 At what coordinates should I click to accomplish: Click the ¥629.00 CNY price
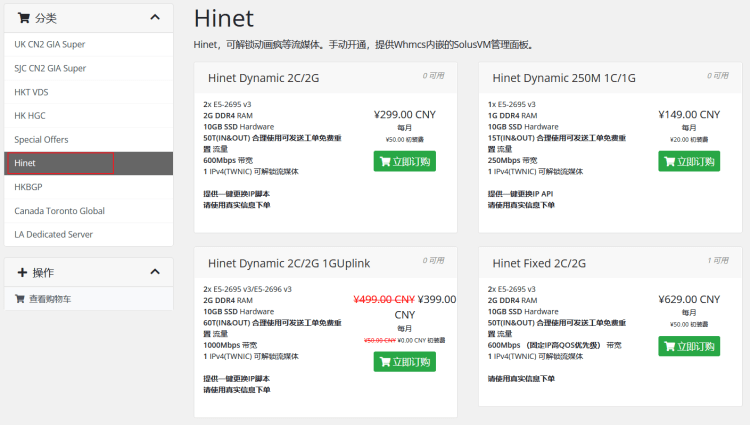[689, 299]
